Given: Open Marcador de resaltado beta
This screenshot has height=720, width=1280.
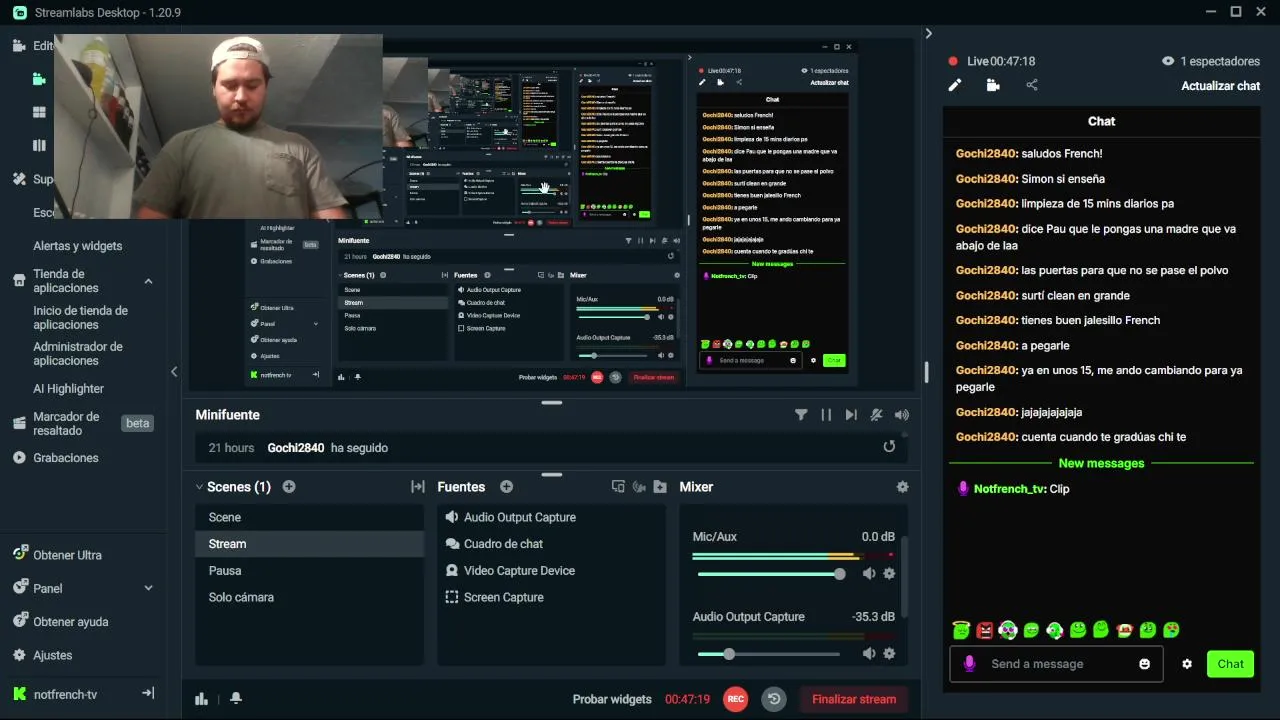Looking at the screenshot, I should pyautogui.click(x=80, y=424).
